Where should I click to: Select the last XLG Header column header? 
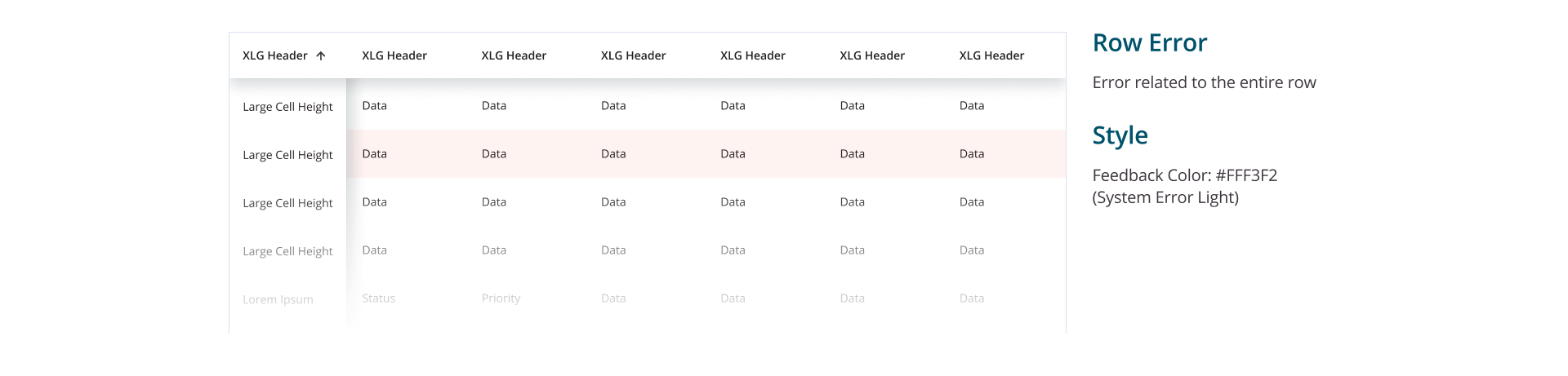tap(991, 56)
